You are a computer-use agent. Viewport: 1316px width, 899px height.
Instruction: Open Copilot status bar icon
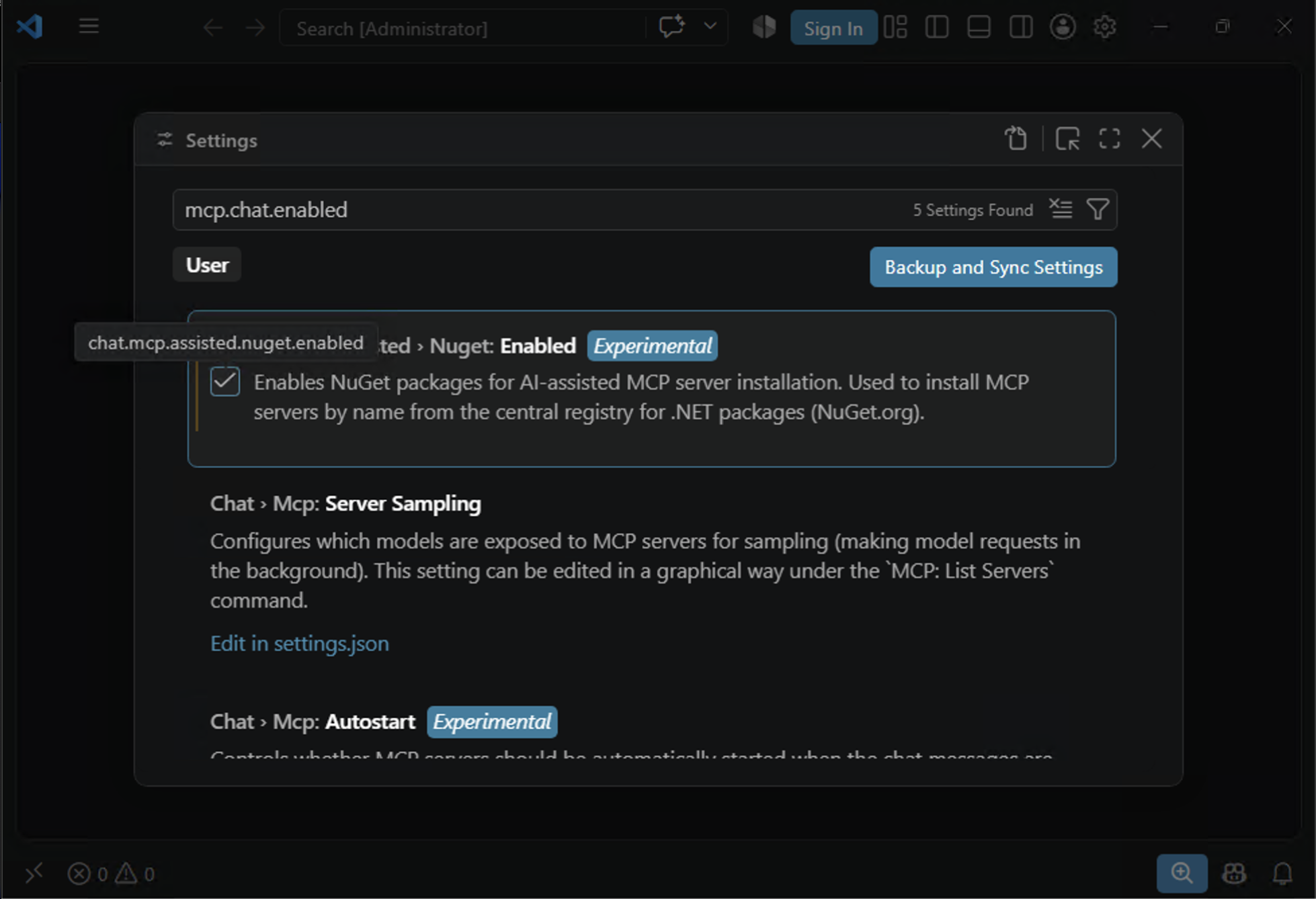[1234, 873]
